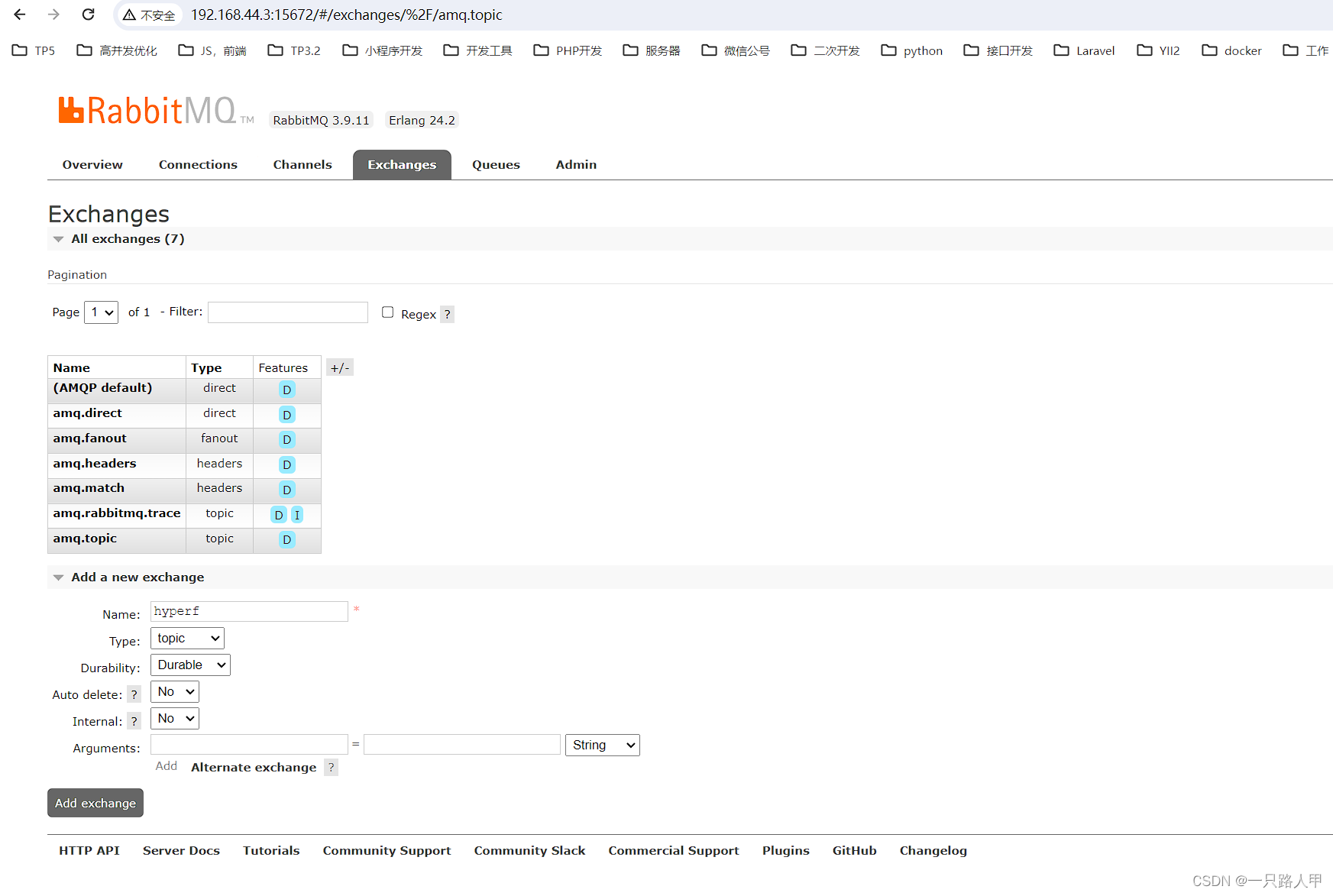Open the YII2 bookmark folder

pyautogui.click(x=1158, y=50)
